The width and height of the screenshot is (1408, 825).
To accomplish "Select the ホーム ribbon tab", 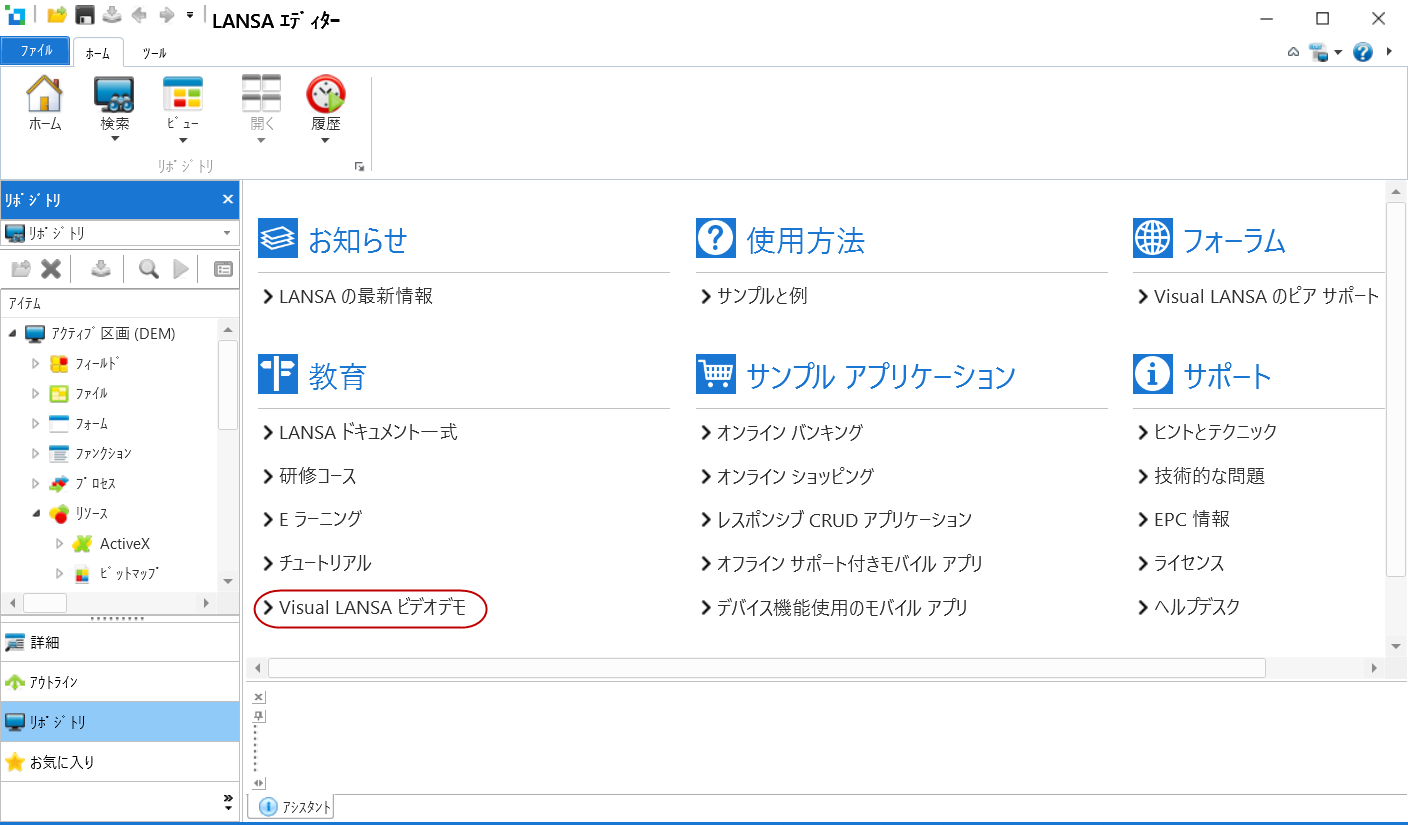I will 98,53.
